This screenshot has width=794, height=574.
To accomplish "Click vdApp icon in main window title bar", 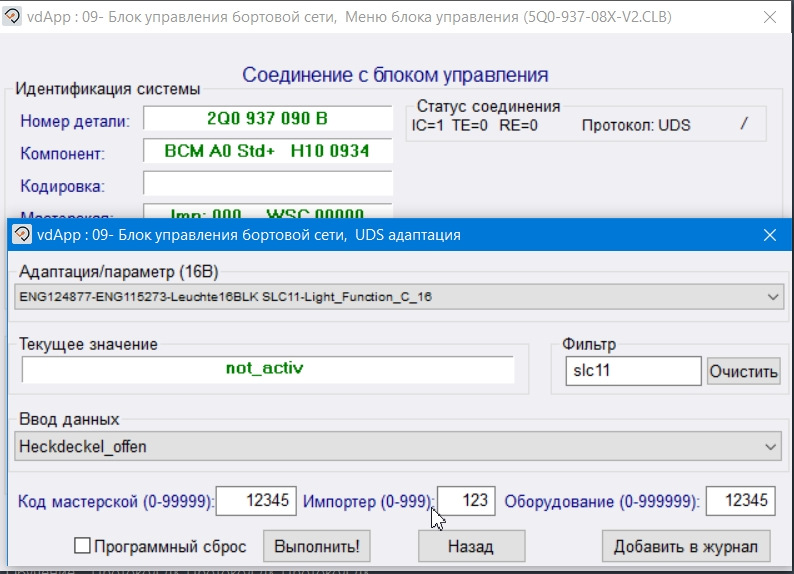I will [11, 16].
